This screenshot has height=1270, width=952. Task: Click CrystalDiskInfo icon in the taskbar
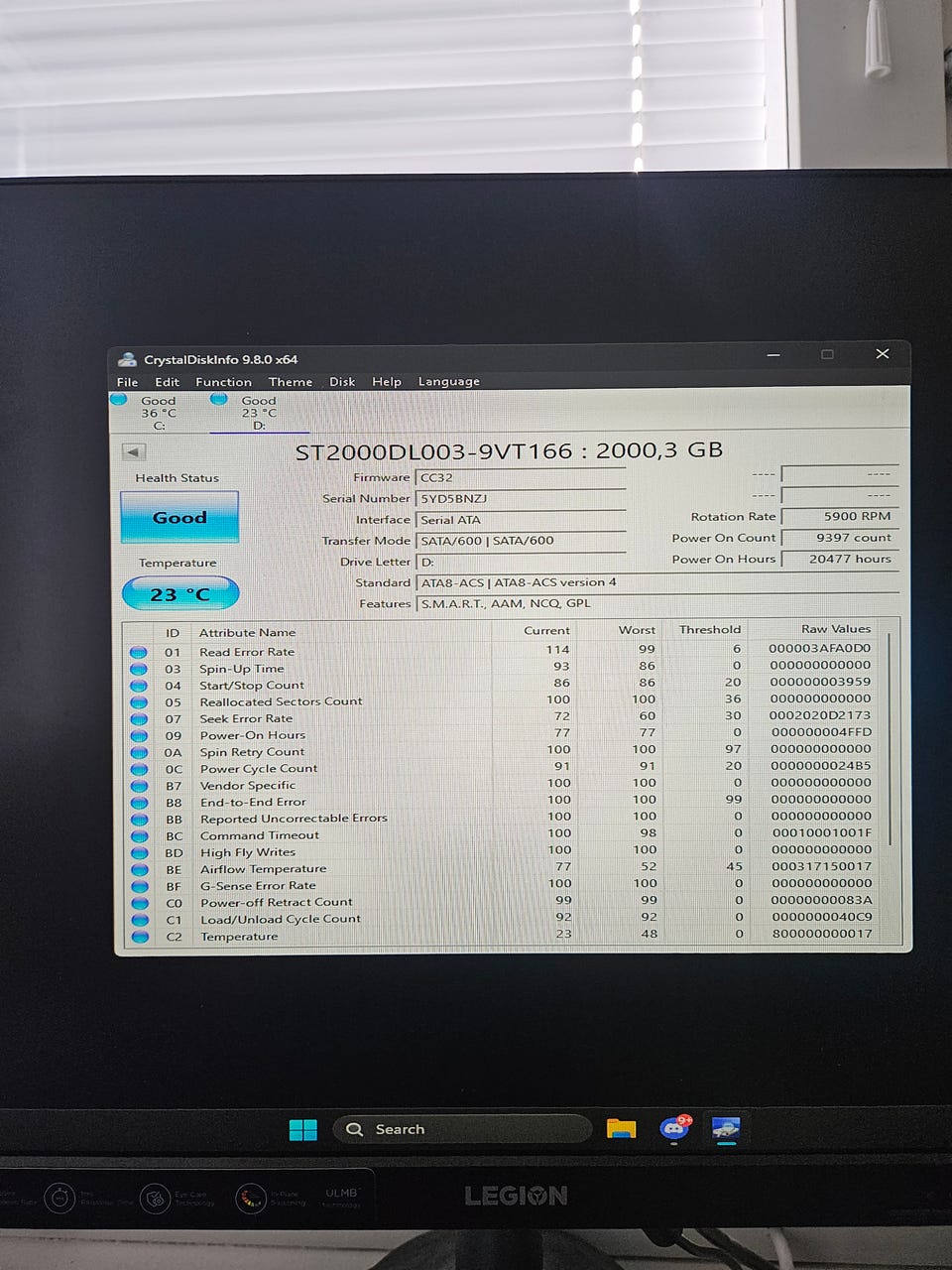(727, 1129)
